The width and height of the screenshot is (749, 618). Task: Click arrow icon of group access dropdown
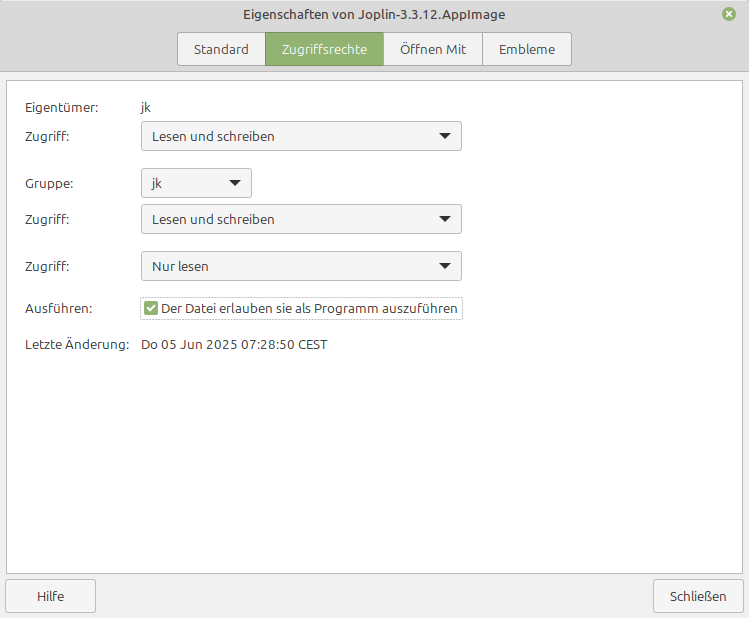pos(445,219)
